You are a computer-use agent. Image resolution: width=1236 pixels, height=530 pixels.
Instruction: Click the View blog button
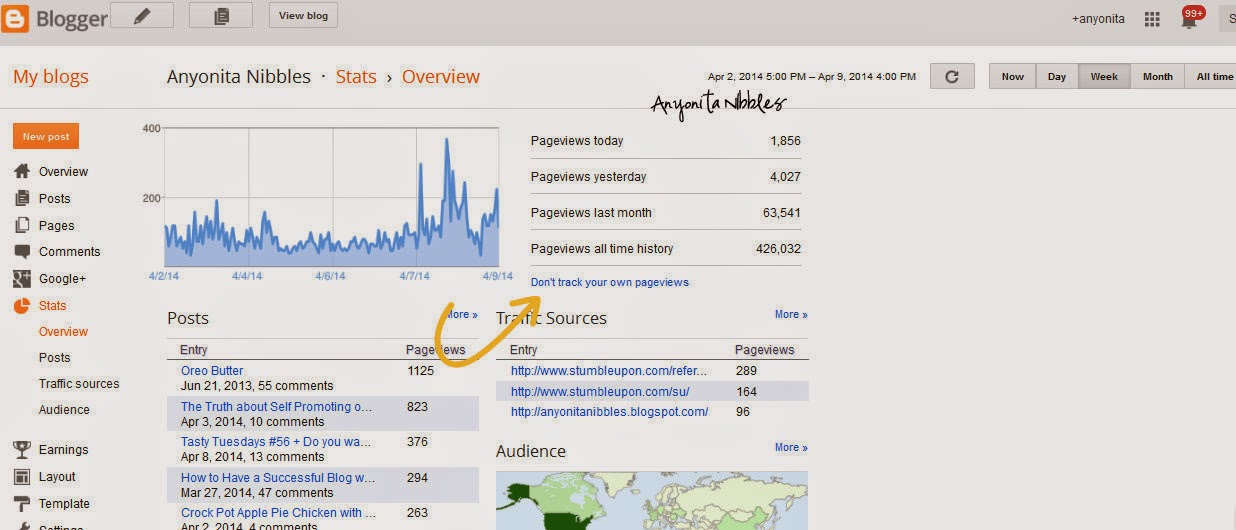(304, 15)
